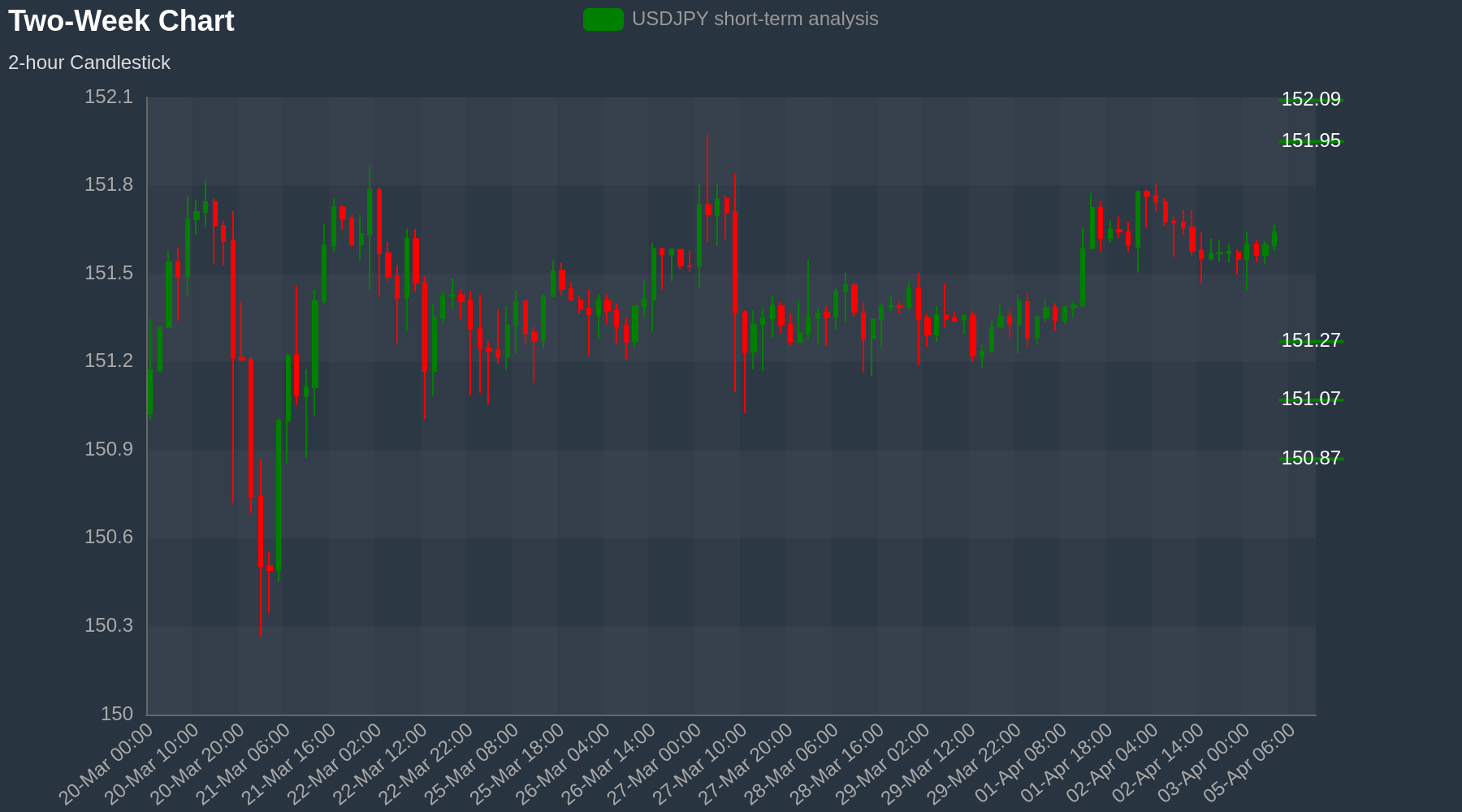Click the 151.5 y-axis label

point(109,273)
